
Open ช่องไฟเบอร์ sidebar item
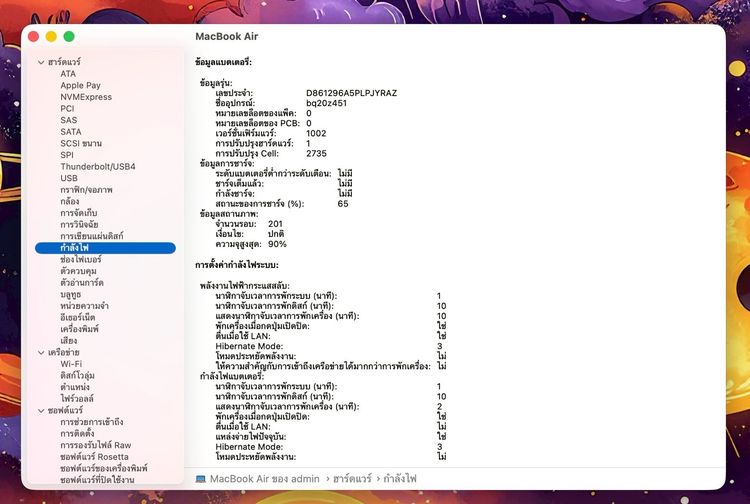pos(81,259)
